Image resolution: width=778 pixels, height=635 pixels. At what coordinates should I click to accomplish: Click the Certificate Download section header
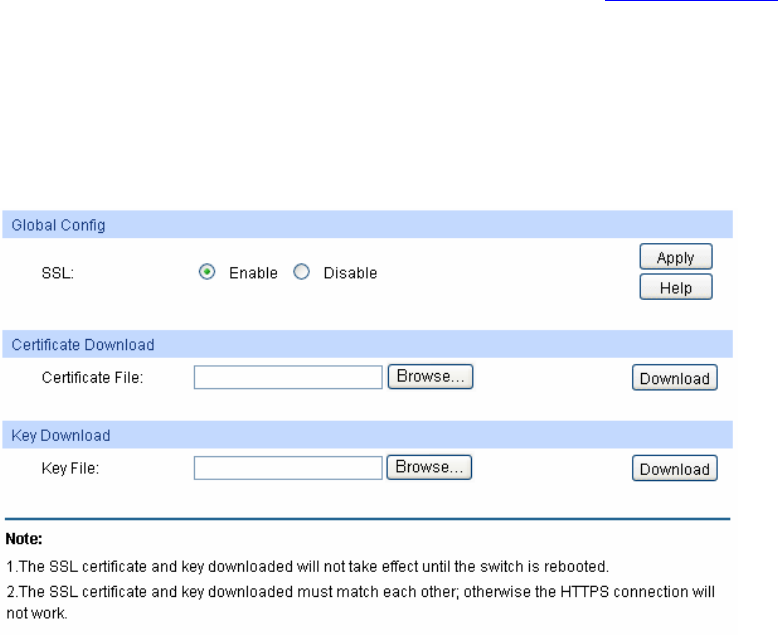point(367,344)
